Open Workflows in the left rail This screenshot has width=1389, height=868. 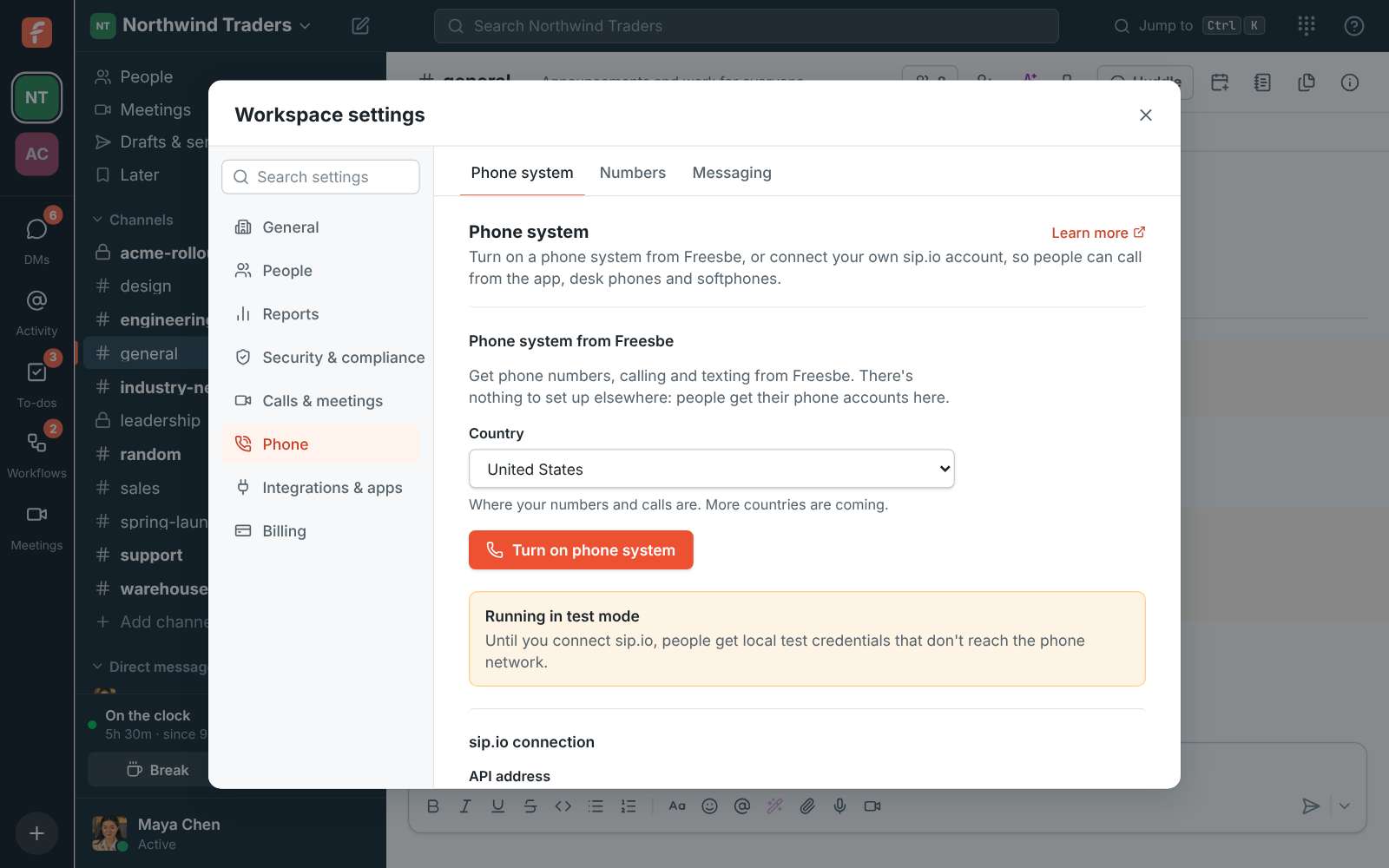coord(36,453)
